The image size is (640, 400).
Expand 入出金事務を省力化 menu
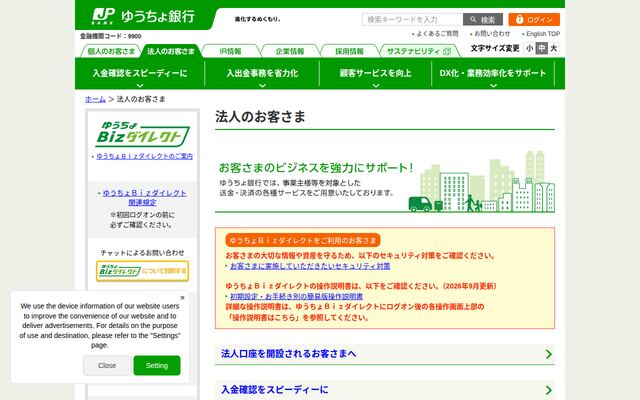click(262, 73)
